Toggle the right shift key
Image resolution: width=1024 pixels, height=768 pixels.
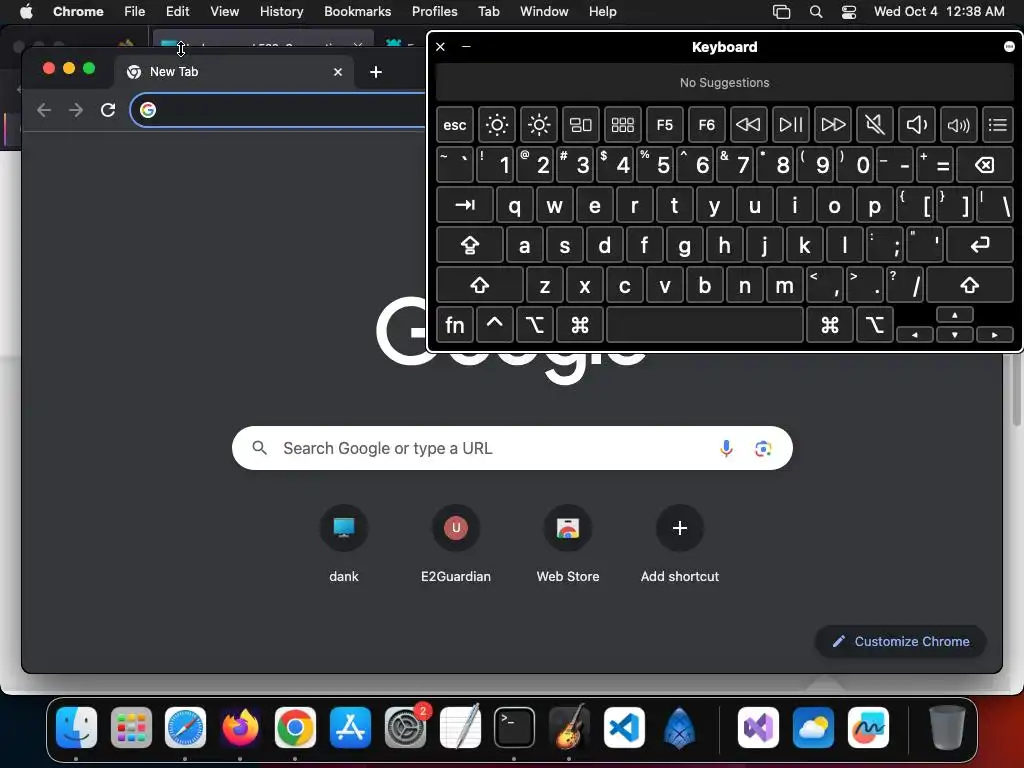point(970,285)
